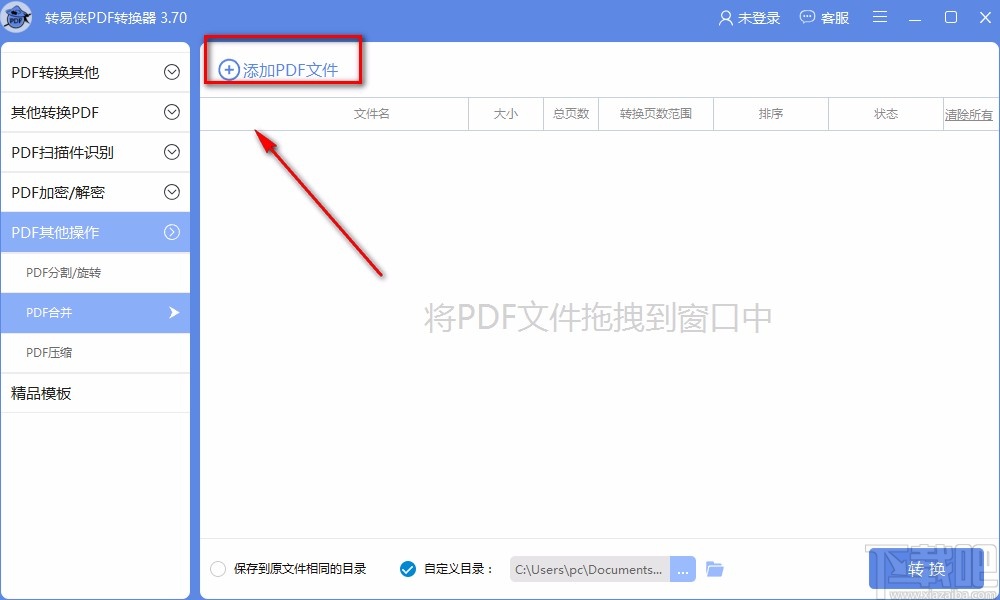The height and width of the screenshot is (600, 1000).
Task: Click the folder icon beside output directory
Action: (715, 568)
